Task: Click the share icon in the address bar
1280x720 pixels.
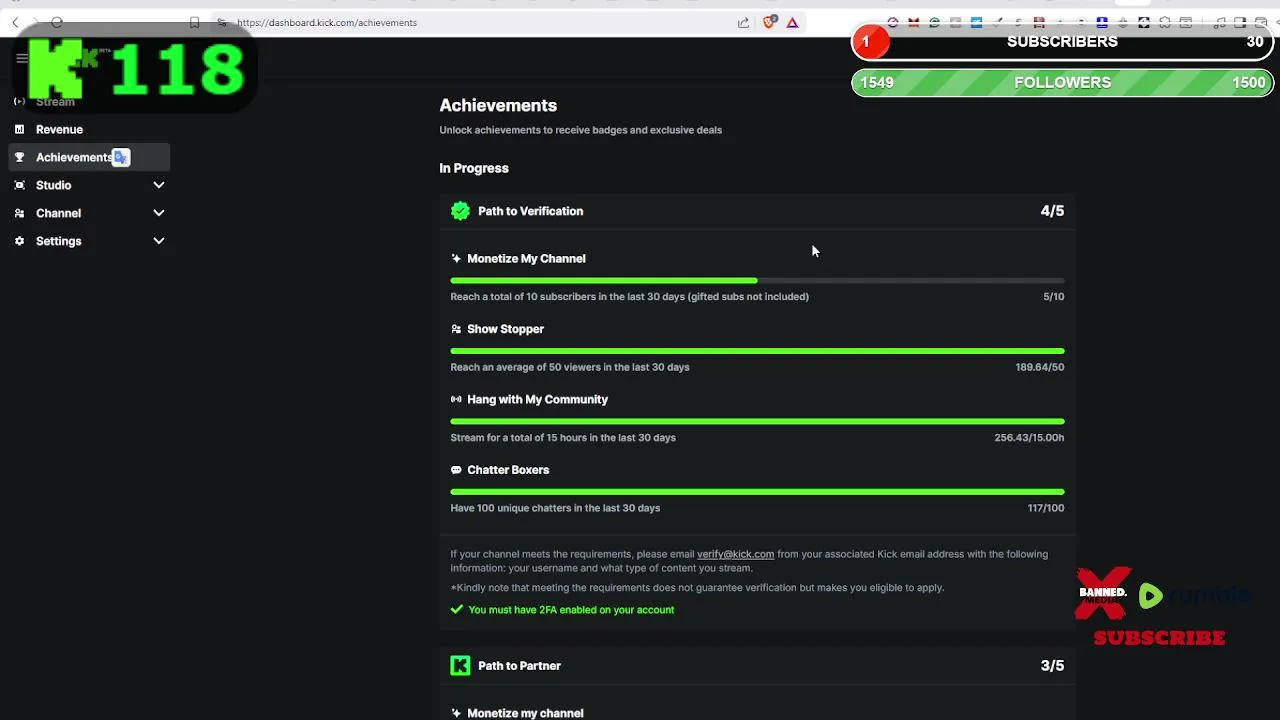Action: click(743, 22)
